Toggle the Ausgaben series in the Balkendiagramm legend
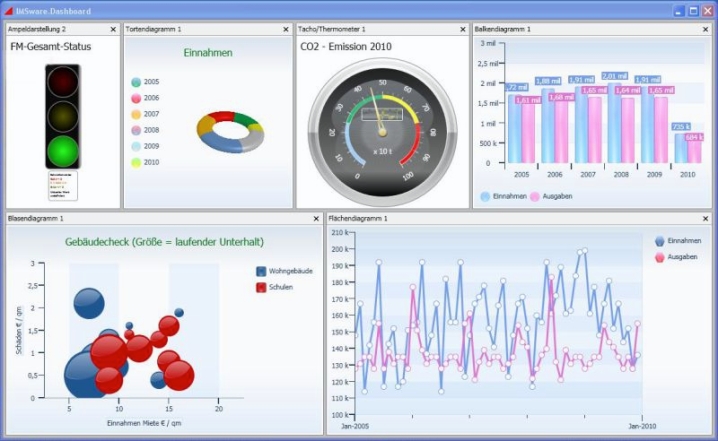Viewport: 718px width, 441px height. pyautogui.click(x=535, y=196)
